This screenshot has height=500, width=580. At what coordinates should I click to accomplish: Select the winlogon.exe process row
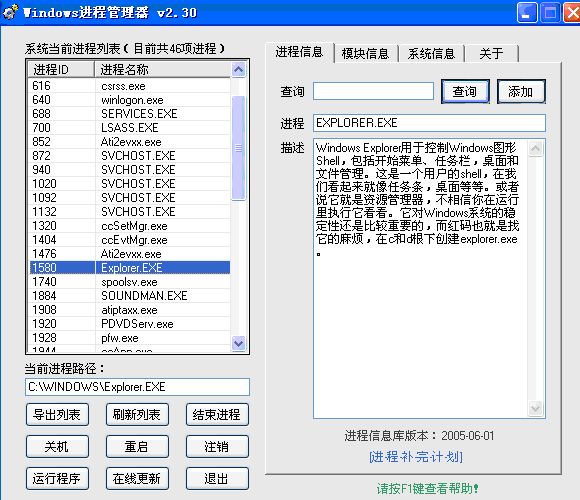click(x=129, y=100)
